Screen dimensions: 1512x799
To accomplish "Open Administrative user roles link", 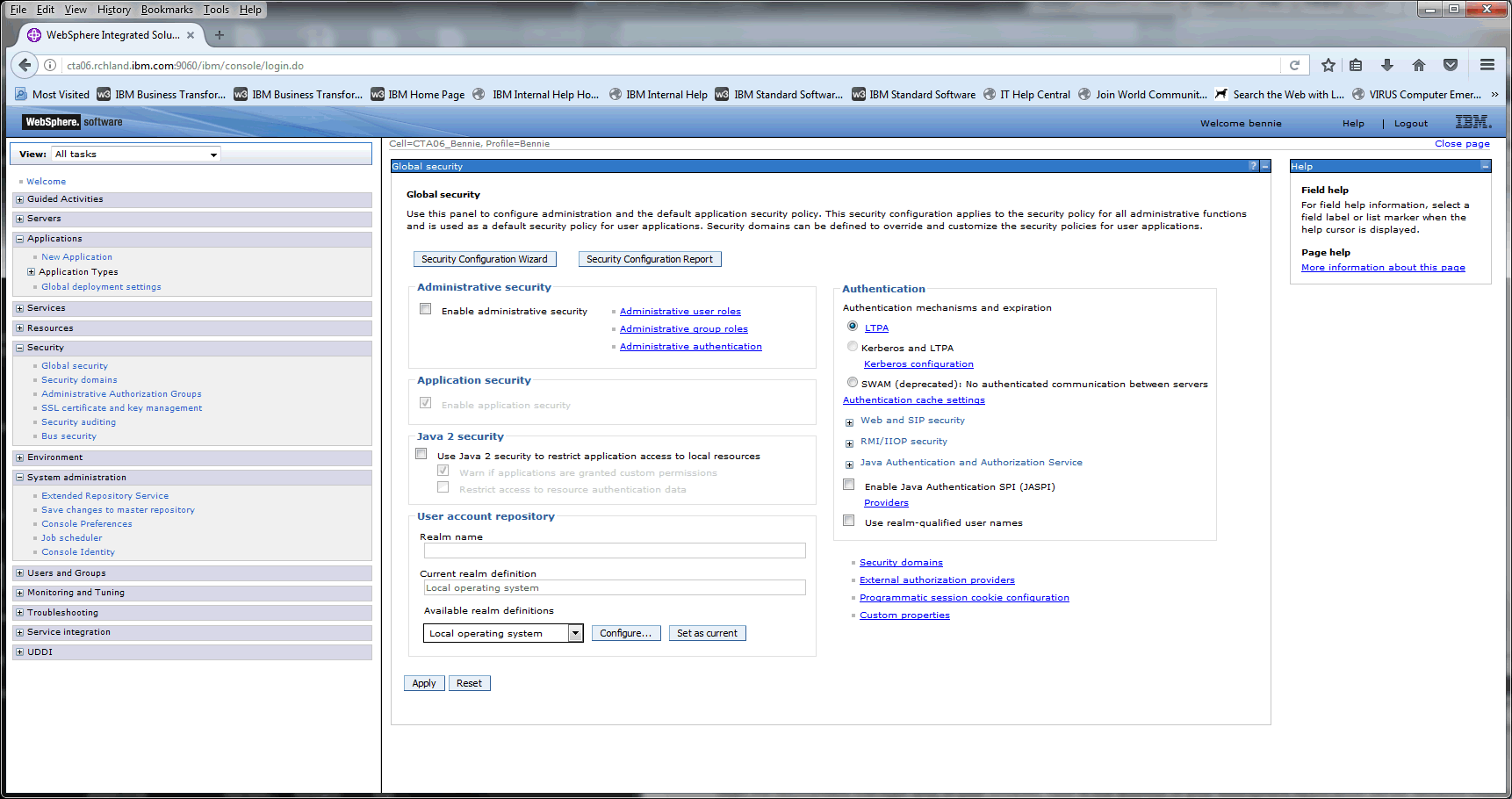I will 680,312.
